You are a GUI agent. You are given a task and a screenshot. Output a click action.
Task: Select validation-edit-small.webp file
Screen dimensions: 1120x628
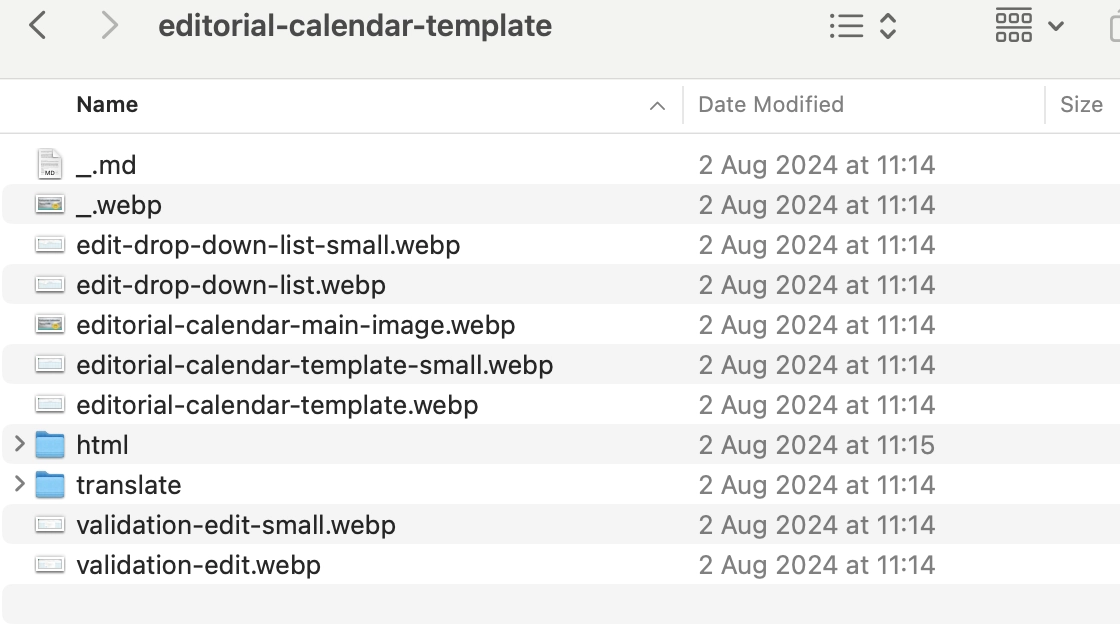(235, 524)
